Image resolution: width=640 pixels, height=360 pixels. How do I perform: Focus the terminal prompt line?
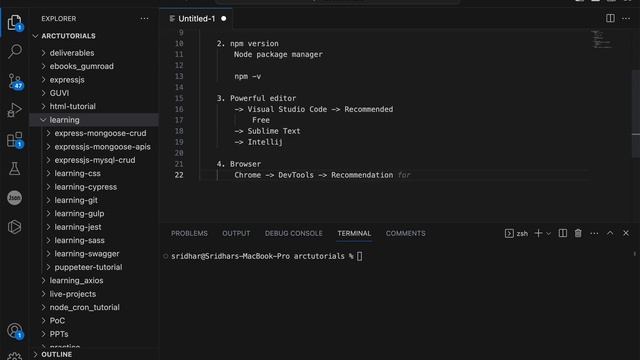[x=266, y=256]
